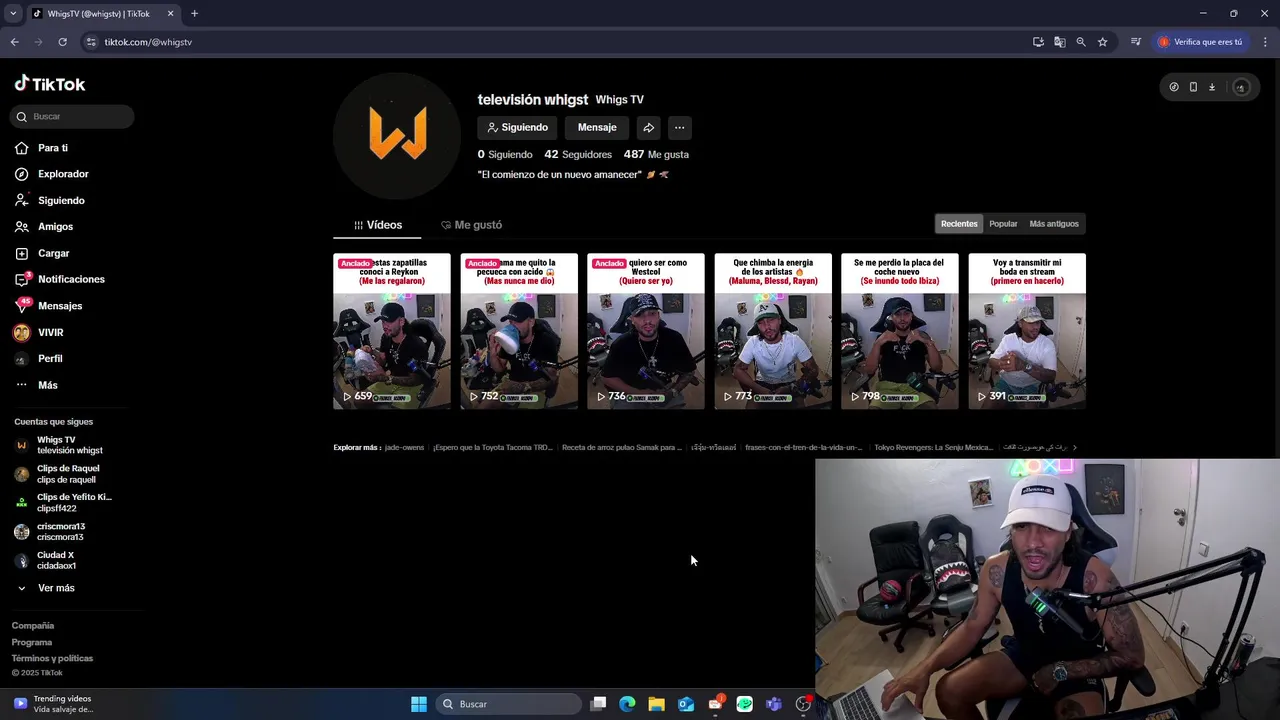The height and width of the screenshot is (720, 1280).
Task: Click Verifica que eres tú button
Action: [x=1200, y=42]
